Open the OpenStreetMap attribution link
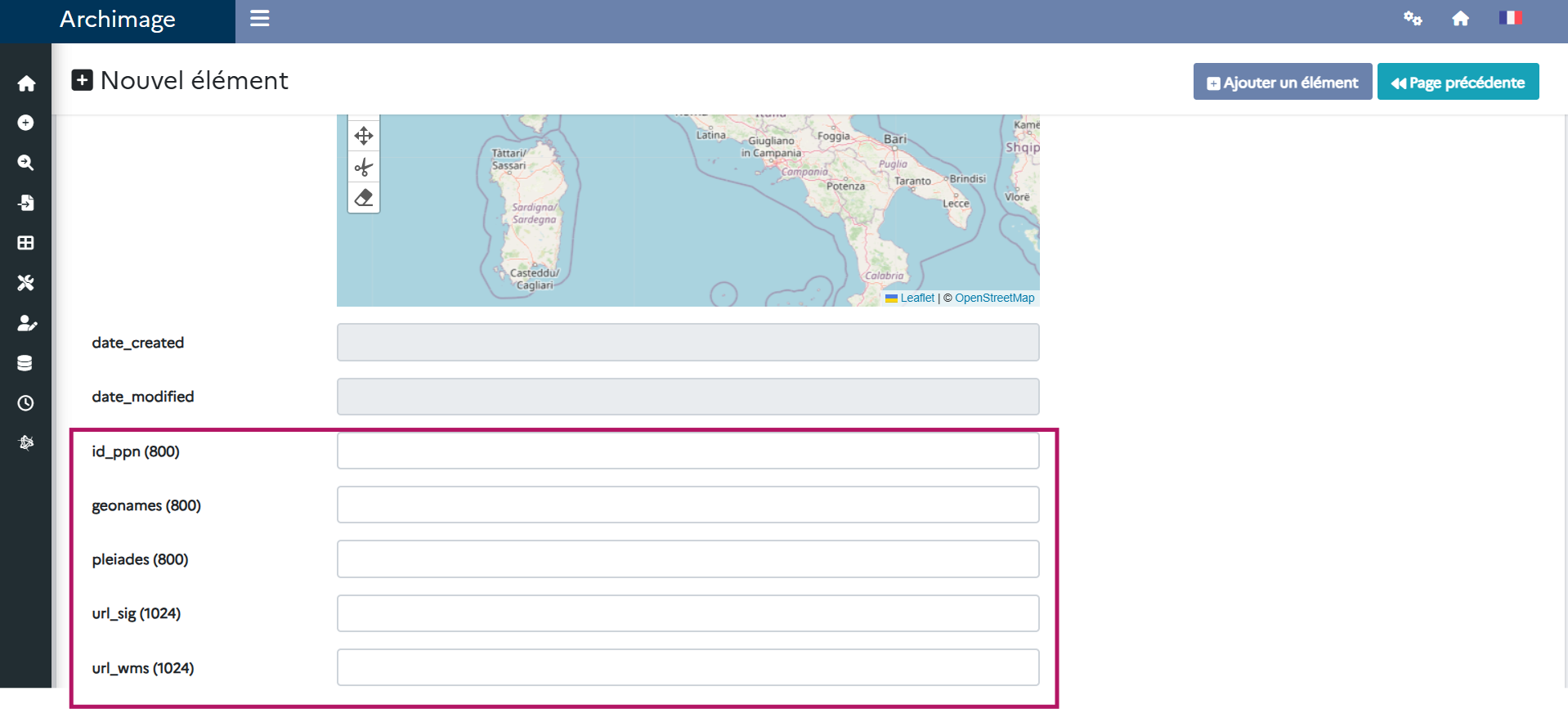 pos(994,298)
